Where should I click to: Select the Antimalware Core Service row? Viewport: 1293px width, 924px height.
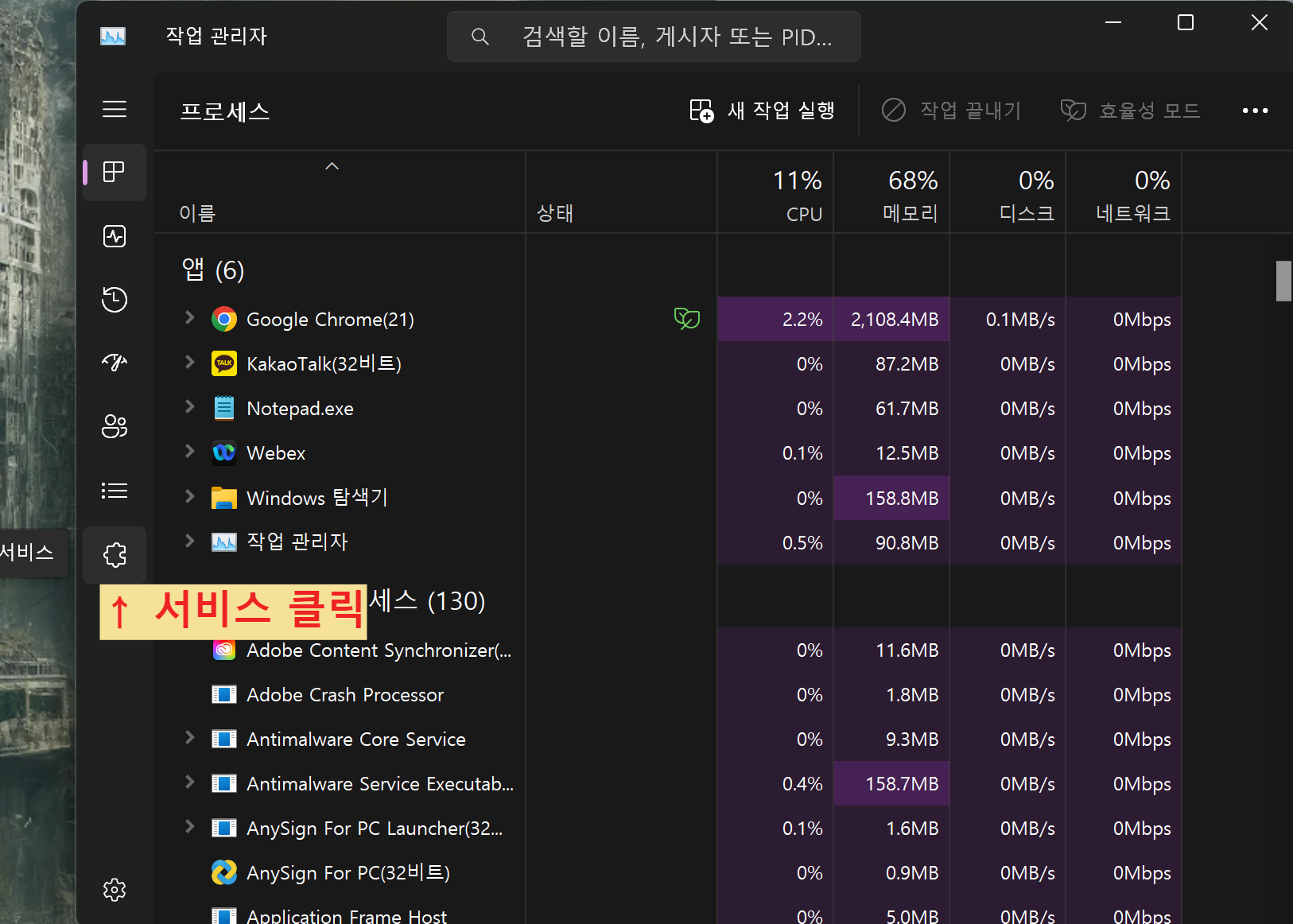668,740
